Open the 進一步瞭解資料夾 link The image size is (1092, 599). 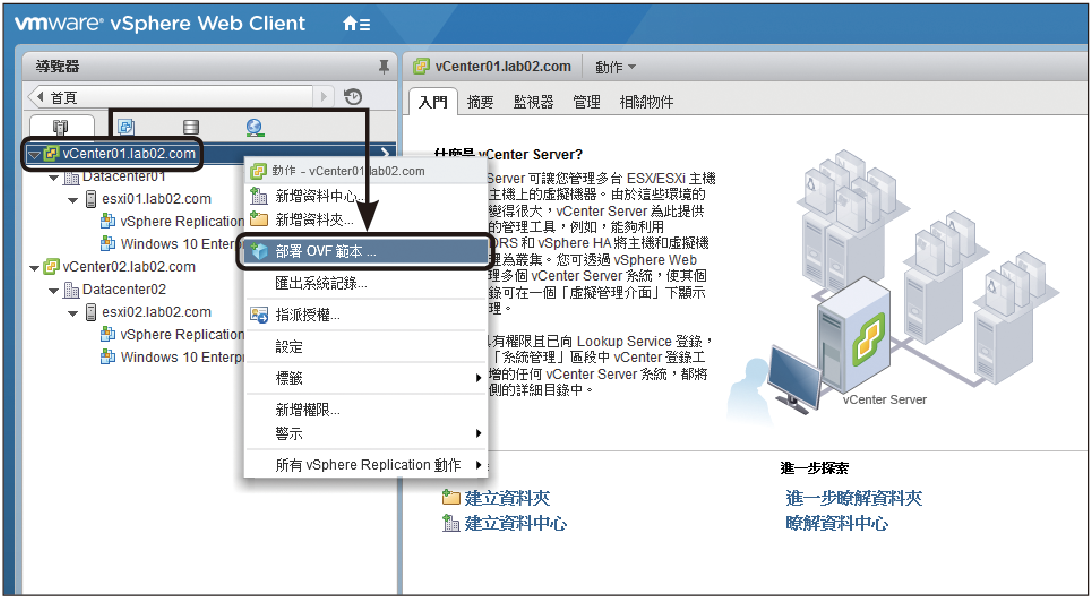click(853, 498)
